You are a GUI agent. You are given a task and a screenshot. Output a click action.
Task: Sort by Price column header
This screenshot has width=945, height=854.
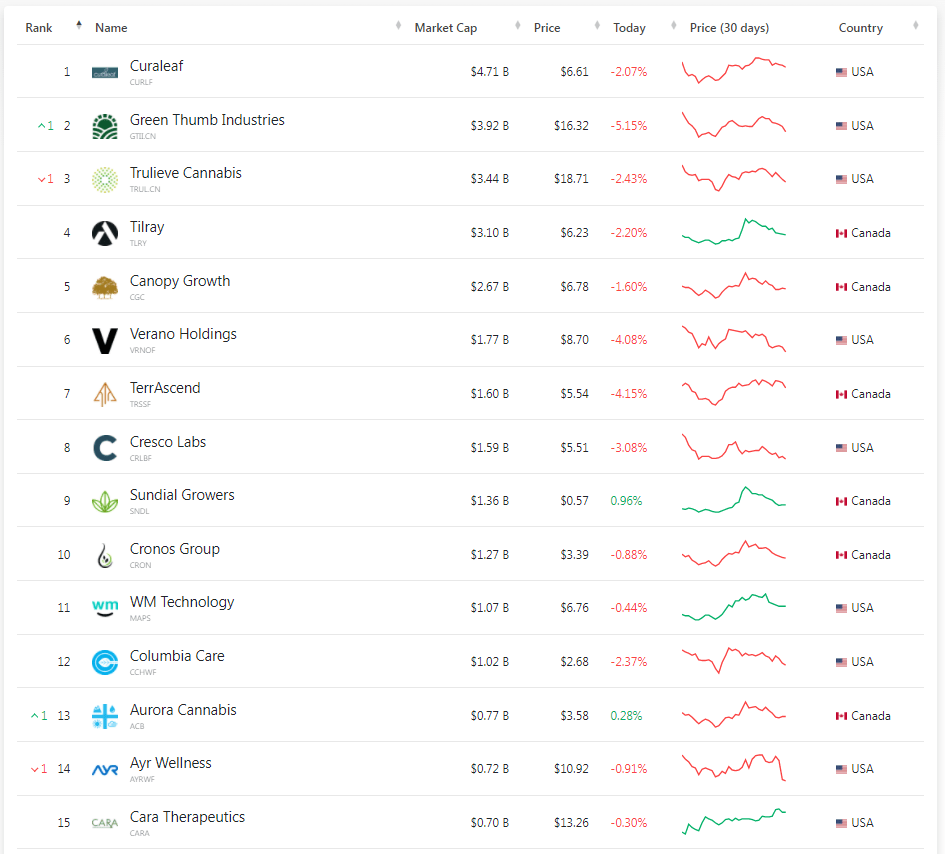click(547, 28)
